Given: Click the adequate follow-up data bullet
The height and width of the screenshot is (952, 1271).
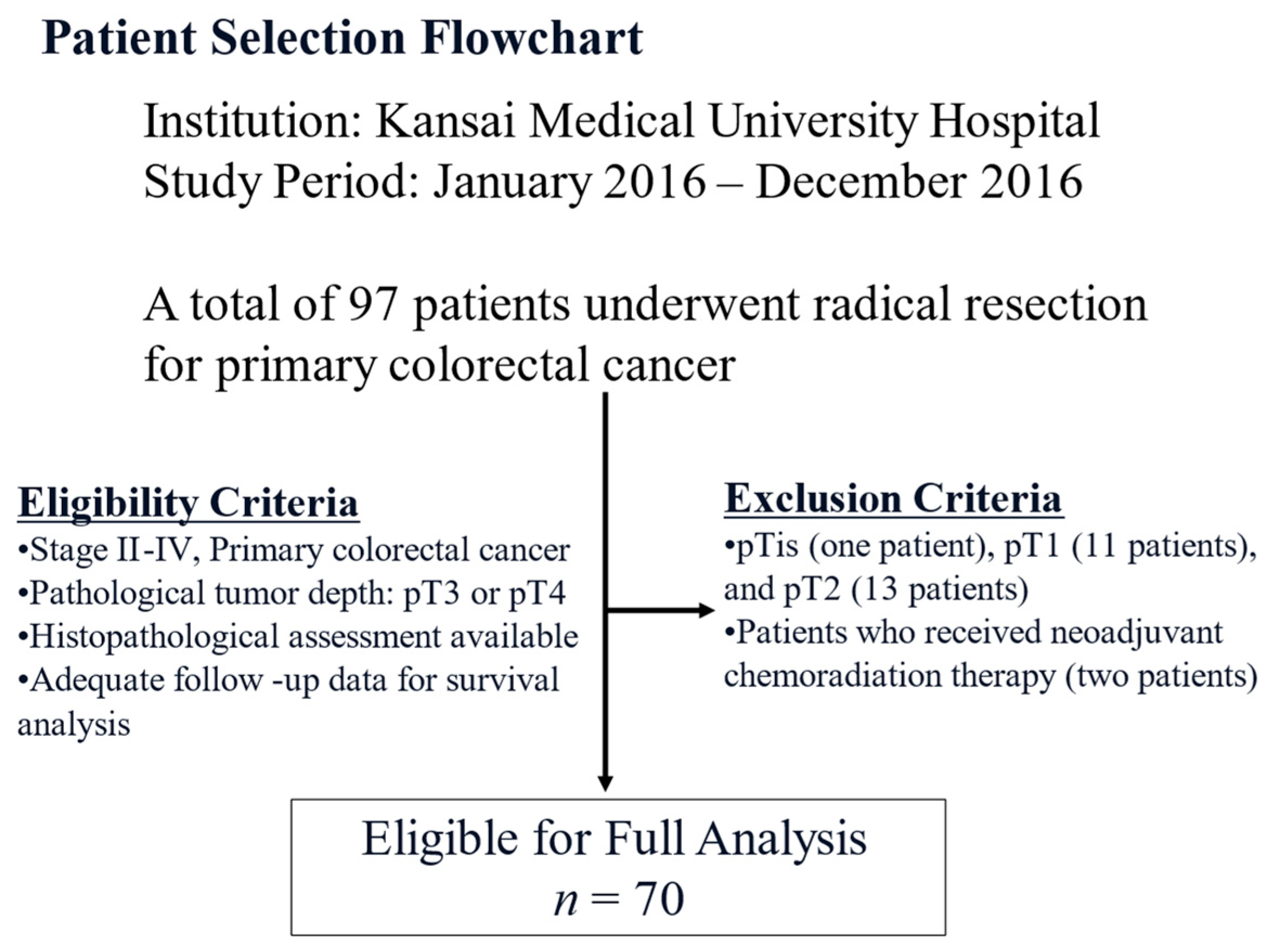Looking at the screenshot, I should coord(288,680).
